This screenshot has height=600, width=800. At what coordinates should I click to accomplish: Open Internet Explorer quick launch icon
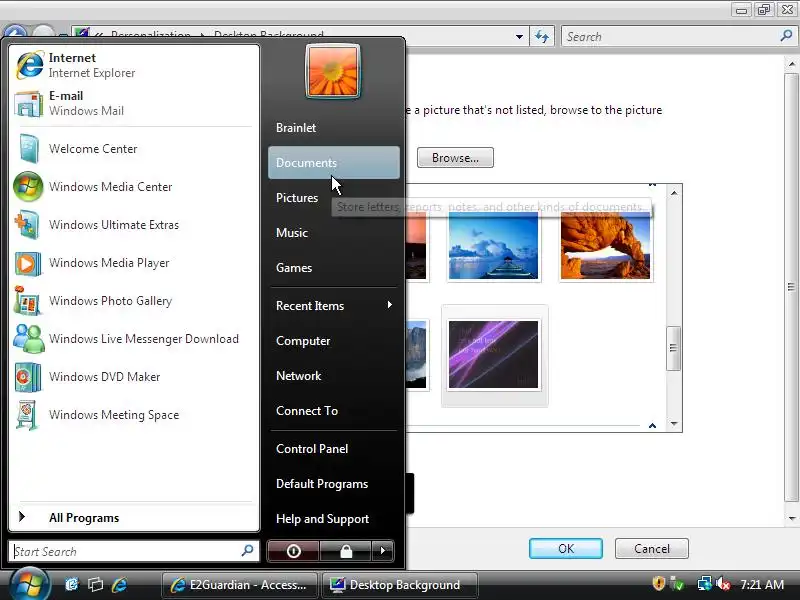point(119,585)
